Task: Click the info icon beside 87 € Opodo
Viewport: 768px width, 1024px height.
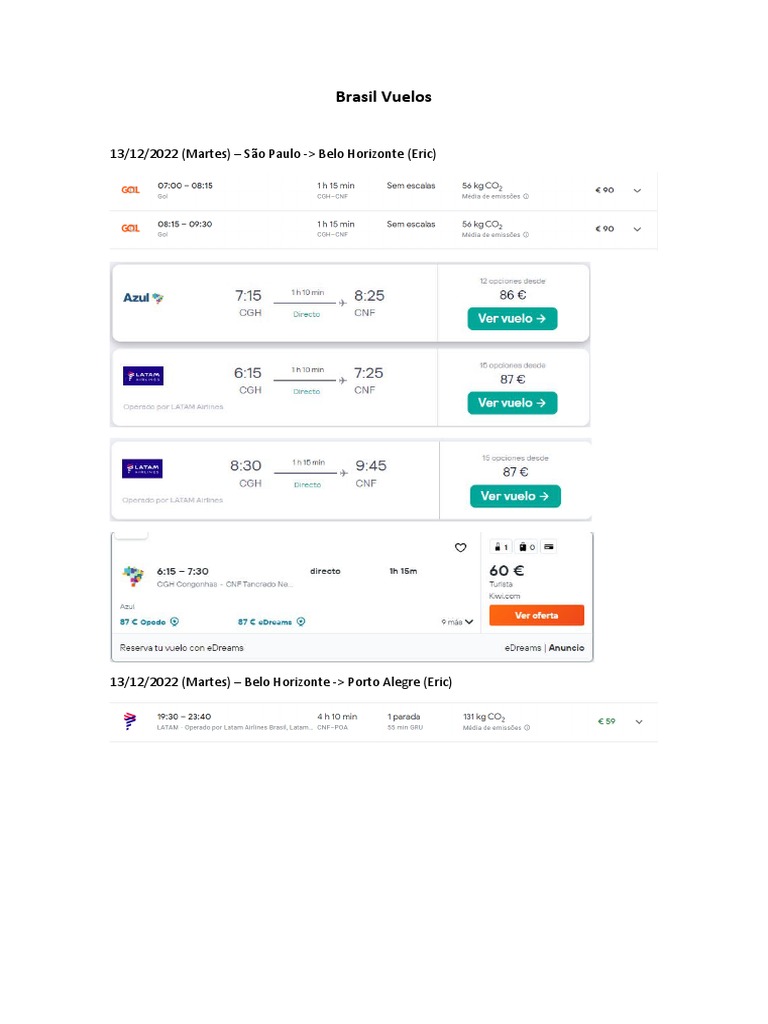Action: coord(175,621)
